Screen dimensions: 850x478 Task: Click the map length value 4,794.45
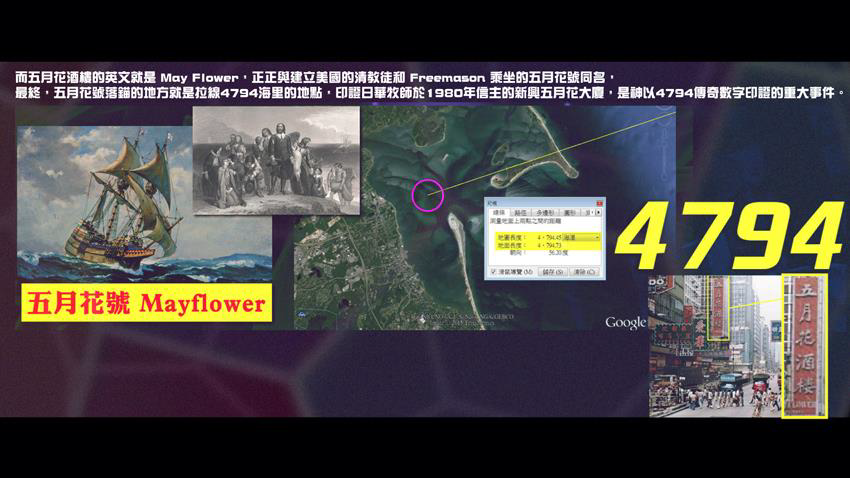pyautogui.click(x=549, y=237)
